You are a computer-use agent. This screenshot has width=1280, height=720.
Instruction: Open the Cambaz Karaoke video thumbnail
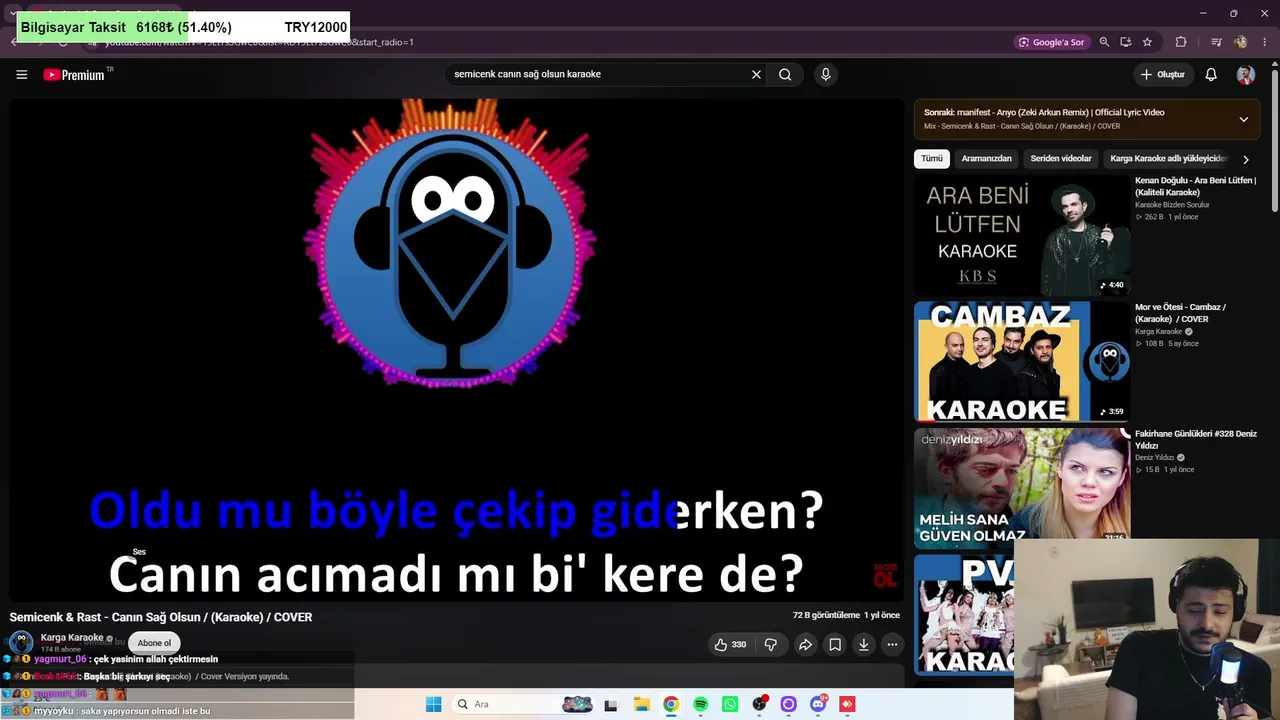point(1022,362)
